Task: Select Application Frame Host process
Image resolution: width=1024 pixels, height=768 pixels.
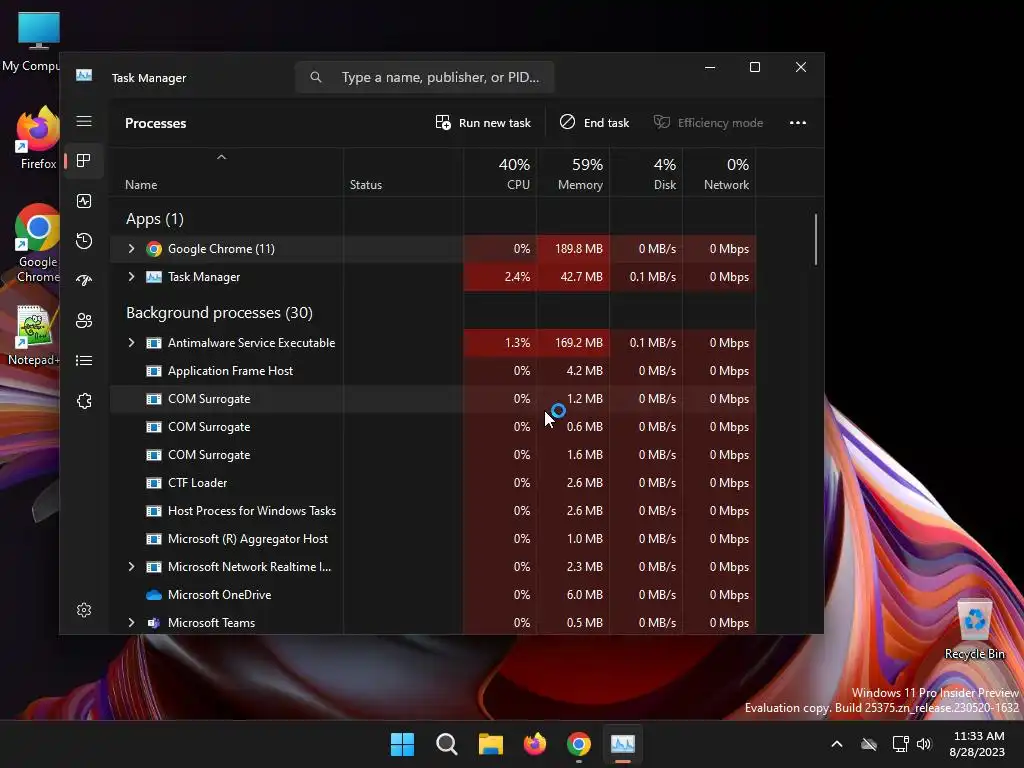Action: pyautogui.click(x=432, y=371)
